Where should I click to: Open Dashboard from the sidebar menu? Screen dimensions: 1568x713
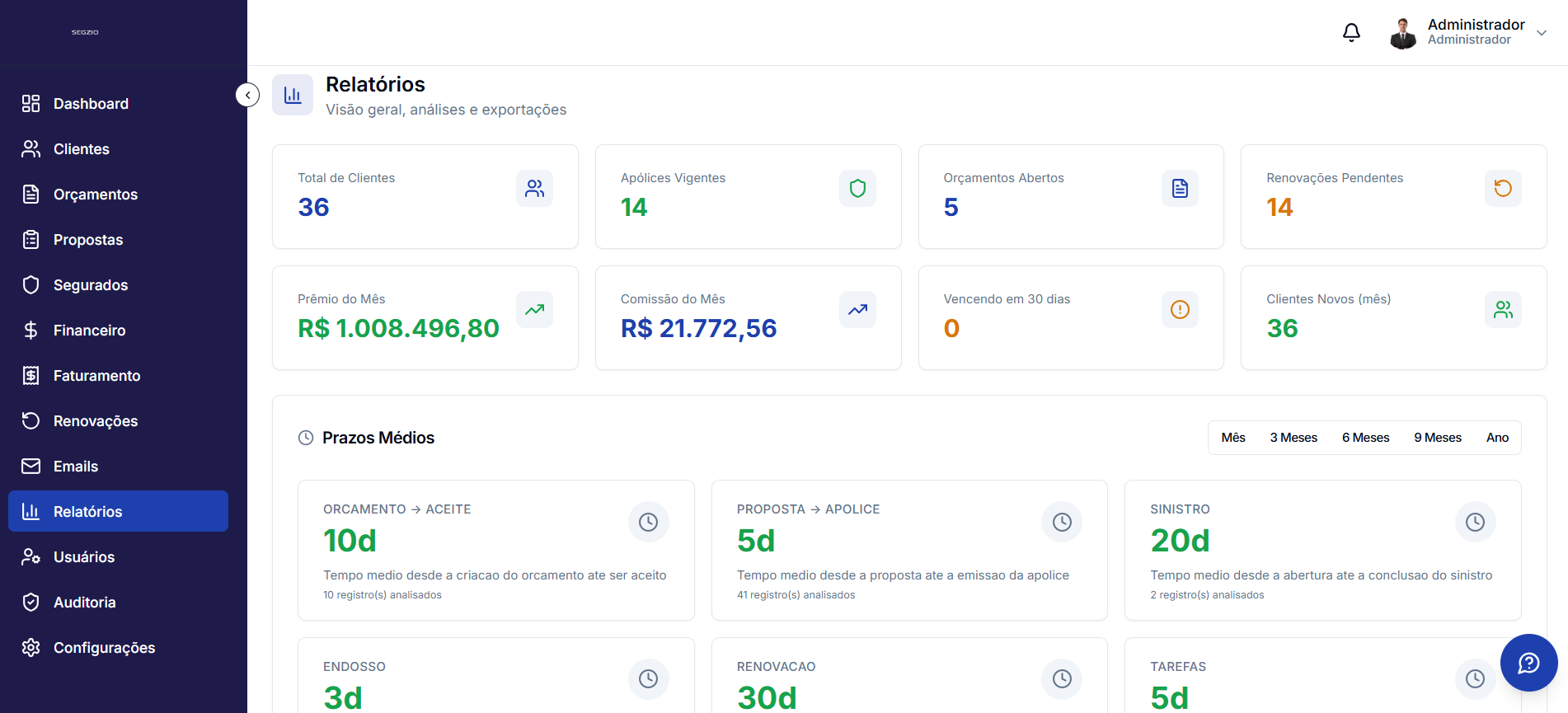click(x=118, y=103)
